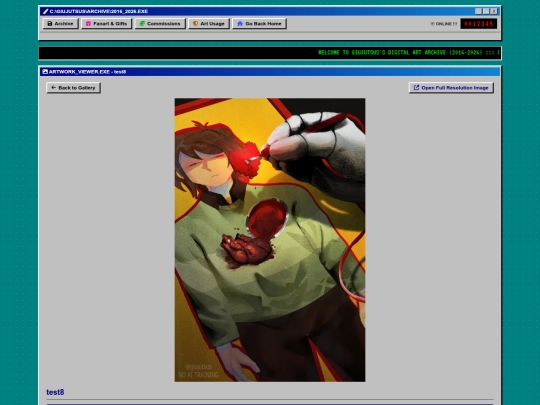
Task: Maximize the archive window
Action: (486, 11)
